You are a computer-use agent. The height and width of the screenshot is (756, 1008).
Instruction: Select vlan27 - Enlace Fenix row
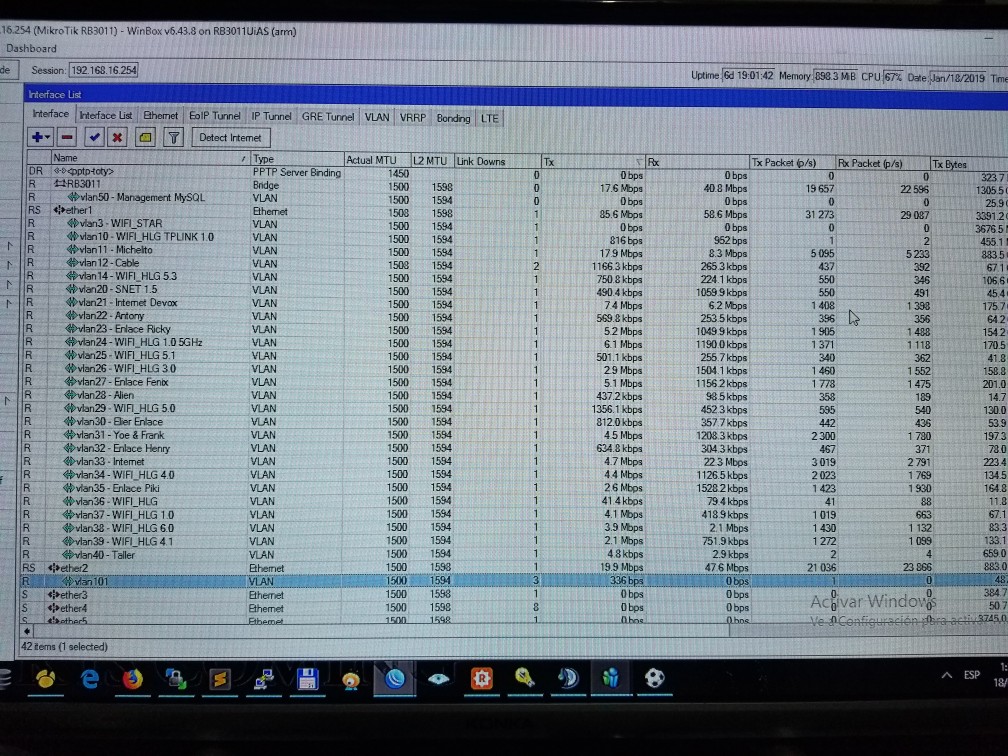514,382
